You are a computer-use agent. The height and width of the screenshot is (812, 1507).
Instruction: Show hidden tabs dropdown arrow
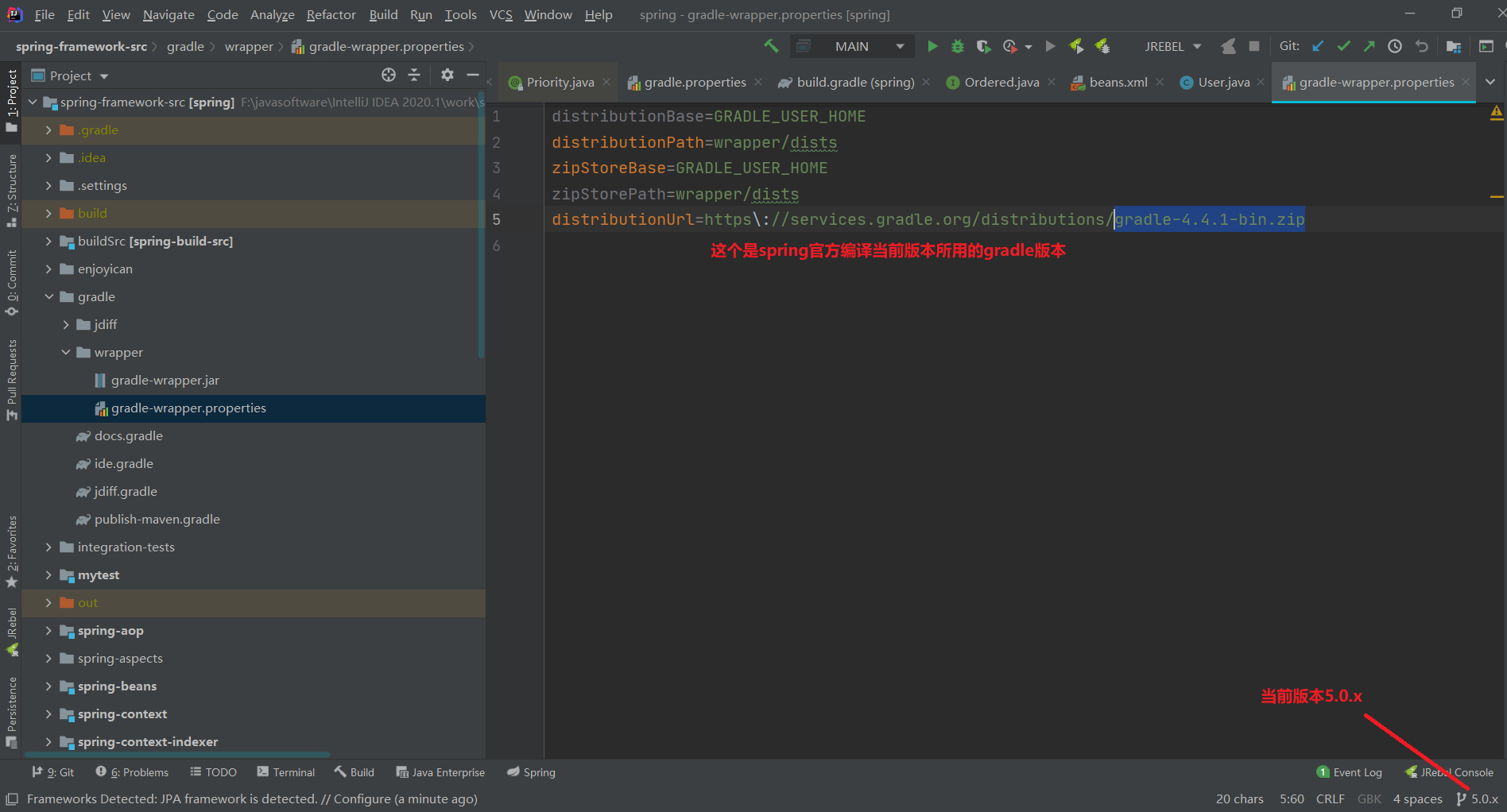pos(1490,82)
